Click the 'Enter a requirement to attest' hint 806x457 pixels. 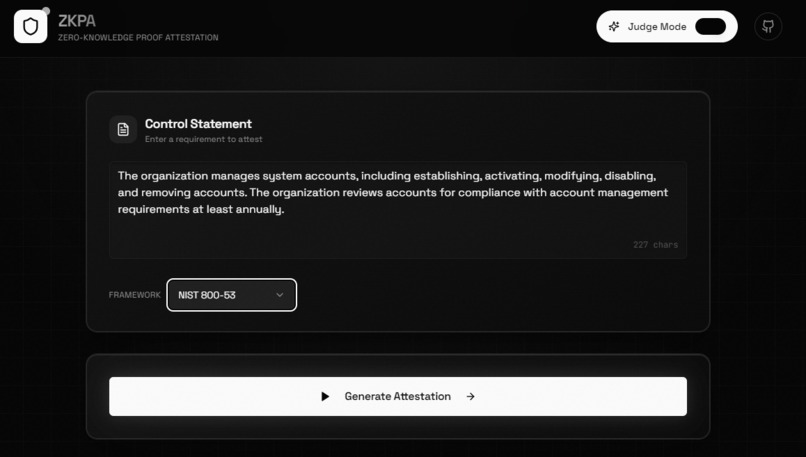(x=204, y=139)
